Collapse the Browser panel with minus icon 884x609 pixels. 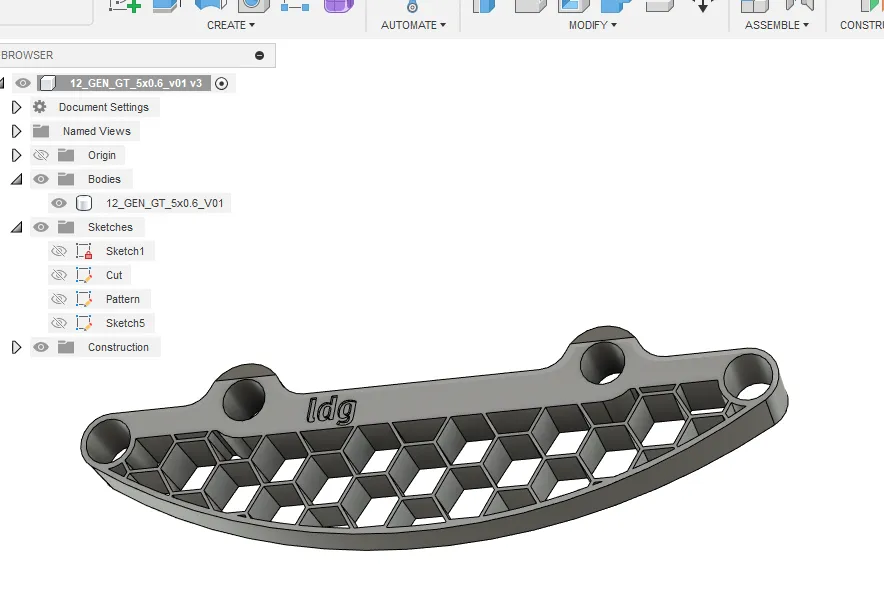point(260,56)
